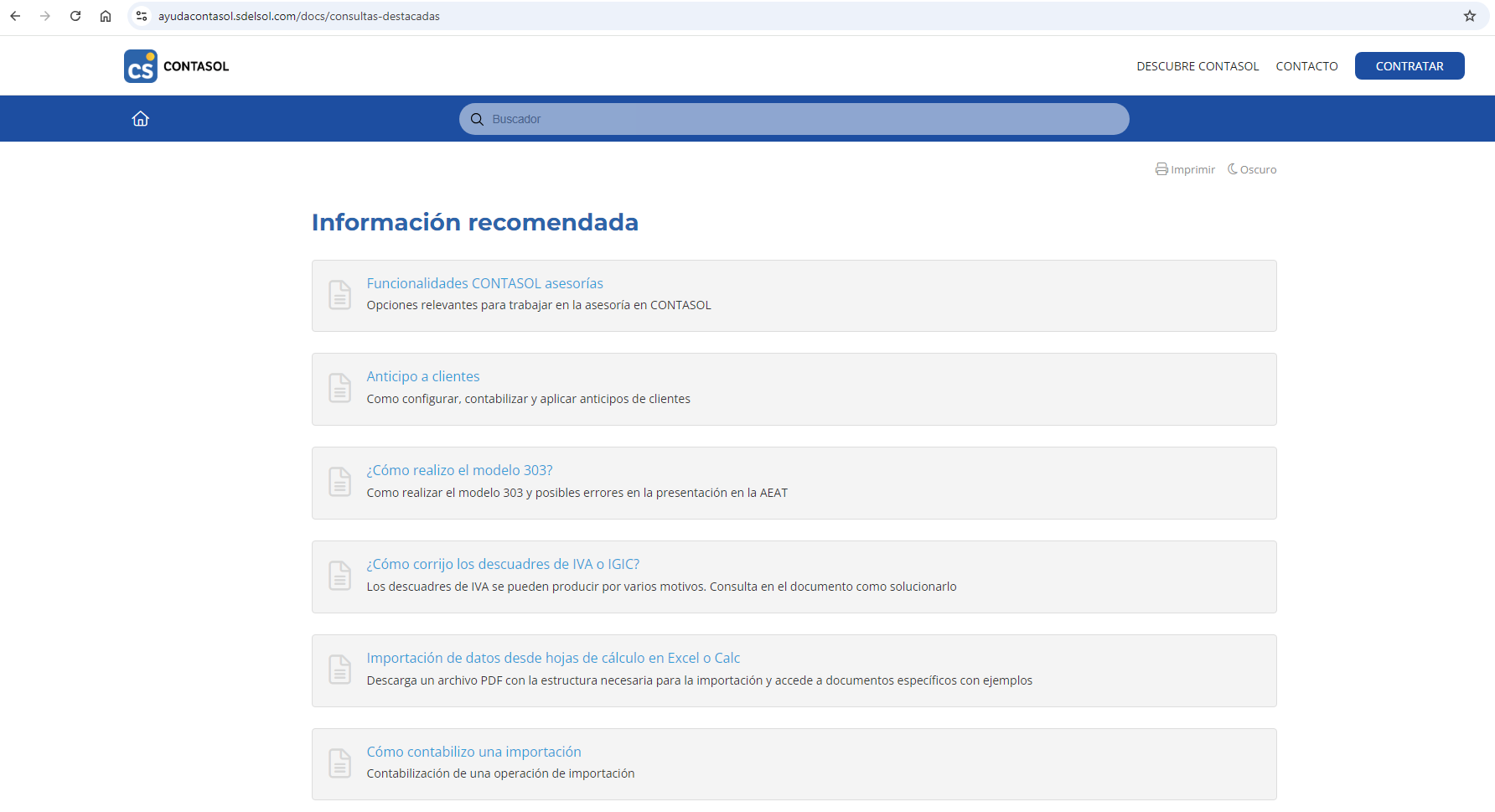
Task: Click document icon of Funcionalidades CONTASOL asesorías
Action: [339, 295]
